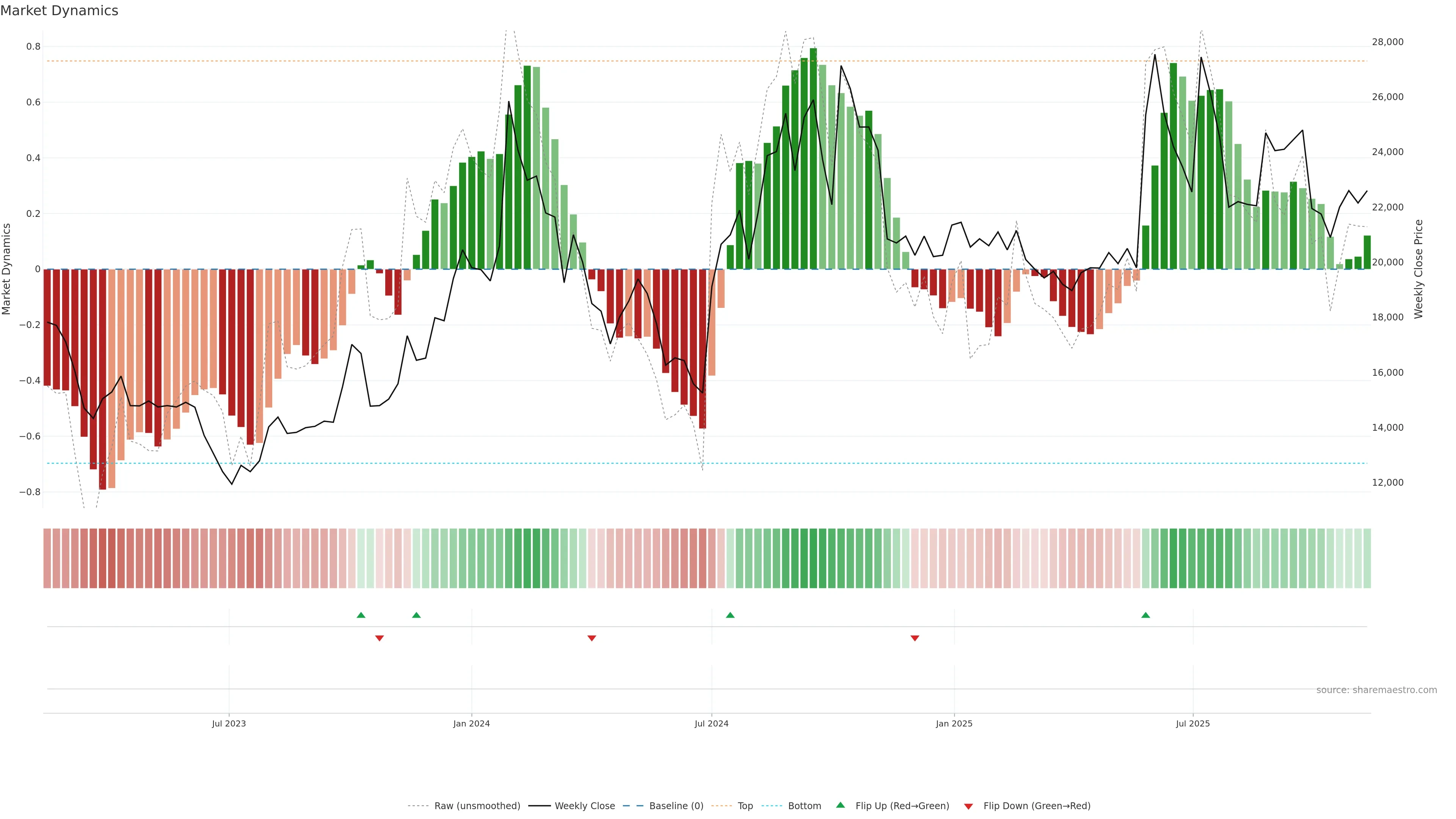Hide the Top threshold legend entry
The width and height of the screenshot is (1456, 819).
745,806
